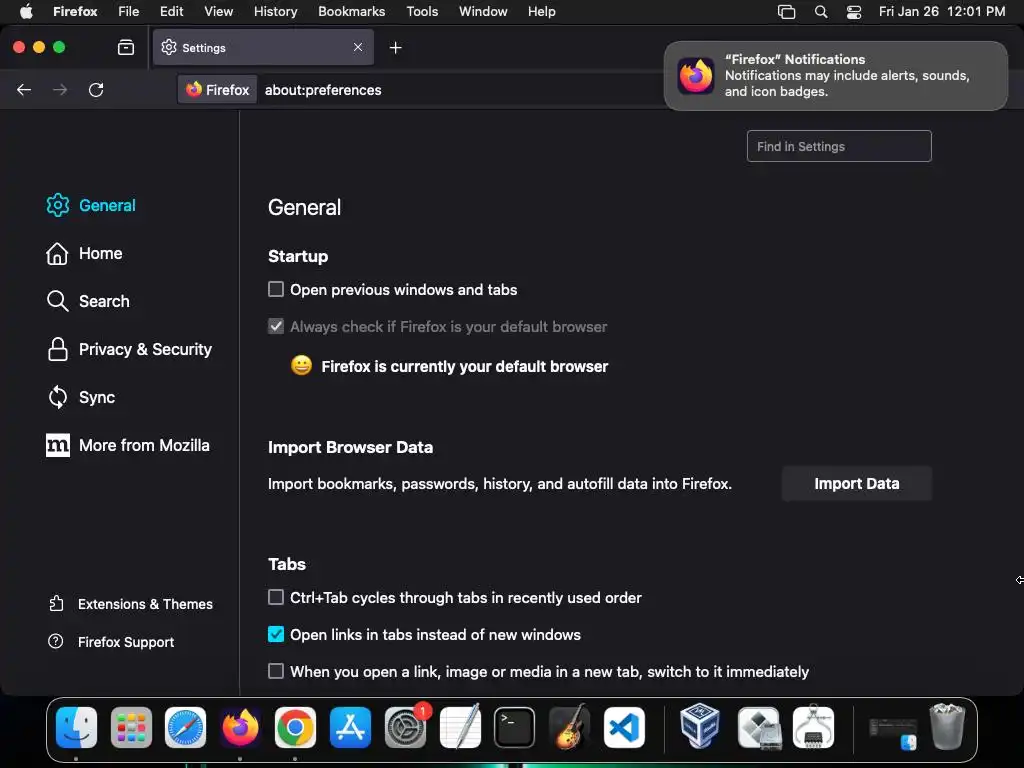1024x768 pixels.
Task: Open the Apple menu
Action: (x=26, y=12)
